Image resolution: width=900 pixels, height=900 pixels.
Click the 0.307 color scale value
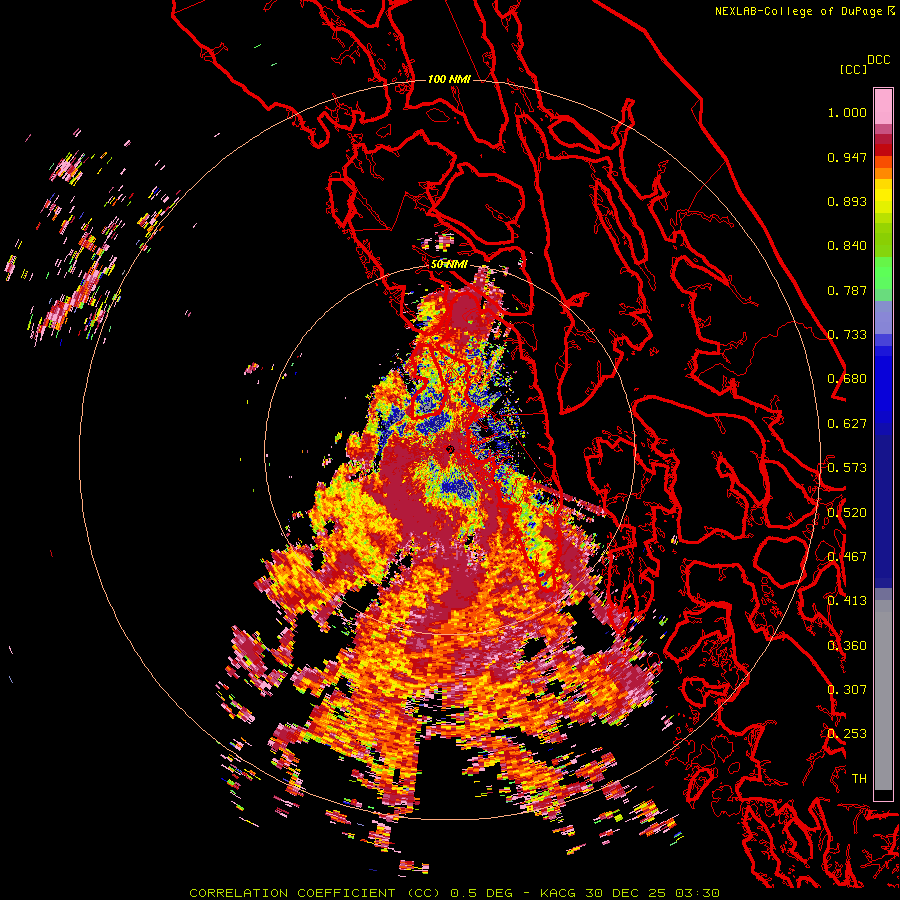[847, 690]
